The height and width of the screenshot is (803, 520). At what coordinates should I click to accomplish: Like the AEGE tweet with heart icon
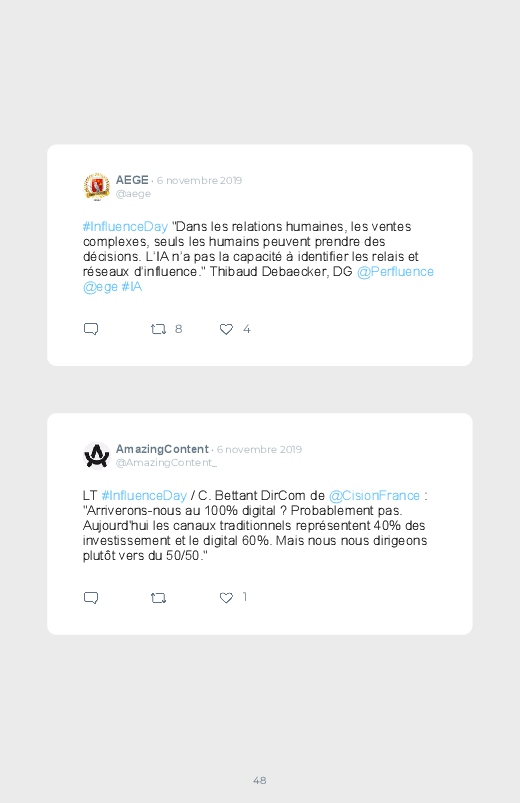pyautogui.click(x=226, y=329)
